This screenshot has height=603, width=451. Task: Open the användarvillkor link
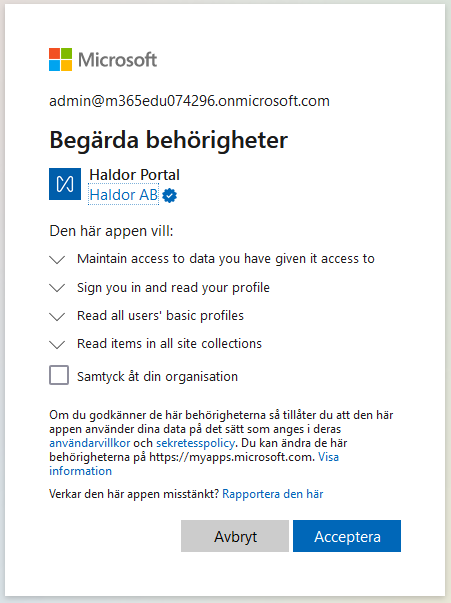pos(90,443)
